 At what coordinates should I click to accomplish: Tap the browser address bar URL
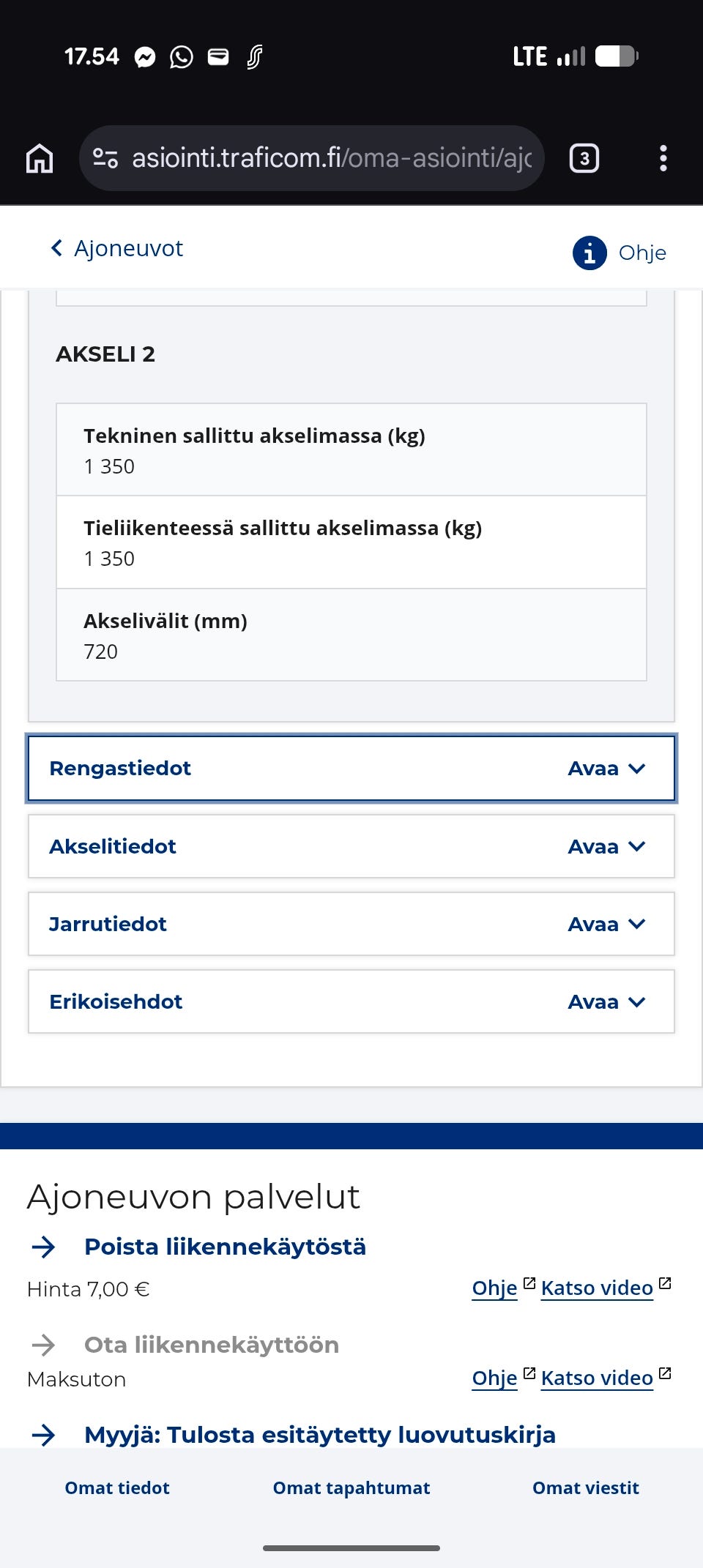click(331, 158)
